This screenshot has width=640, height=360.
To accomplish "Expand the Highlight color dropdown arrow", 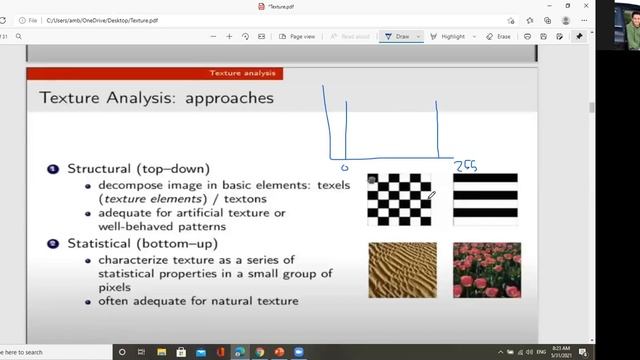I will click(x=474, y=37).
